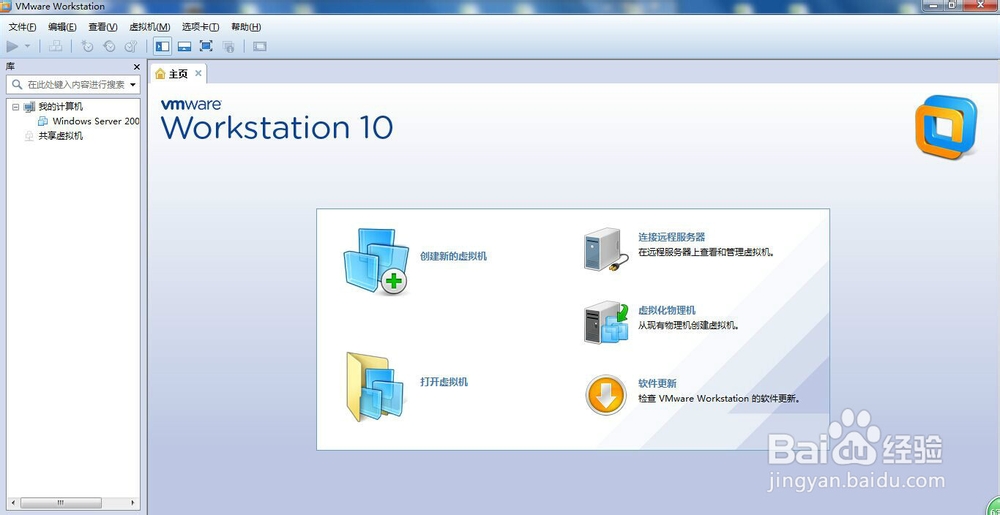Click the 连接远程服务器 link

(x=672, y=237)
